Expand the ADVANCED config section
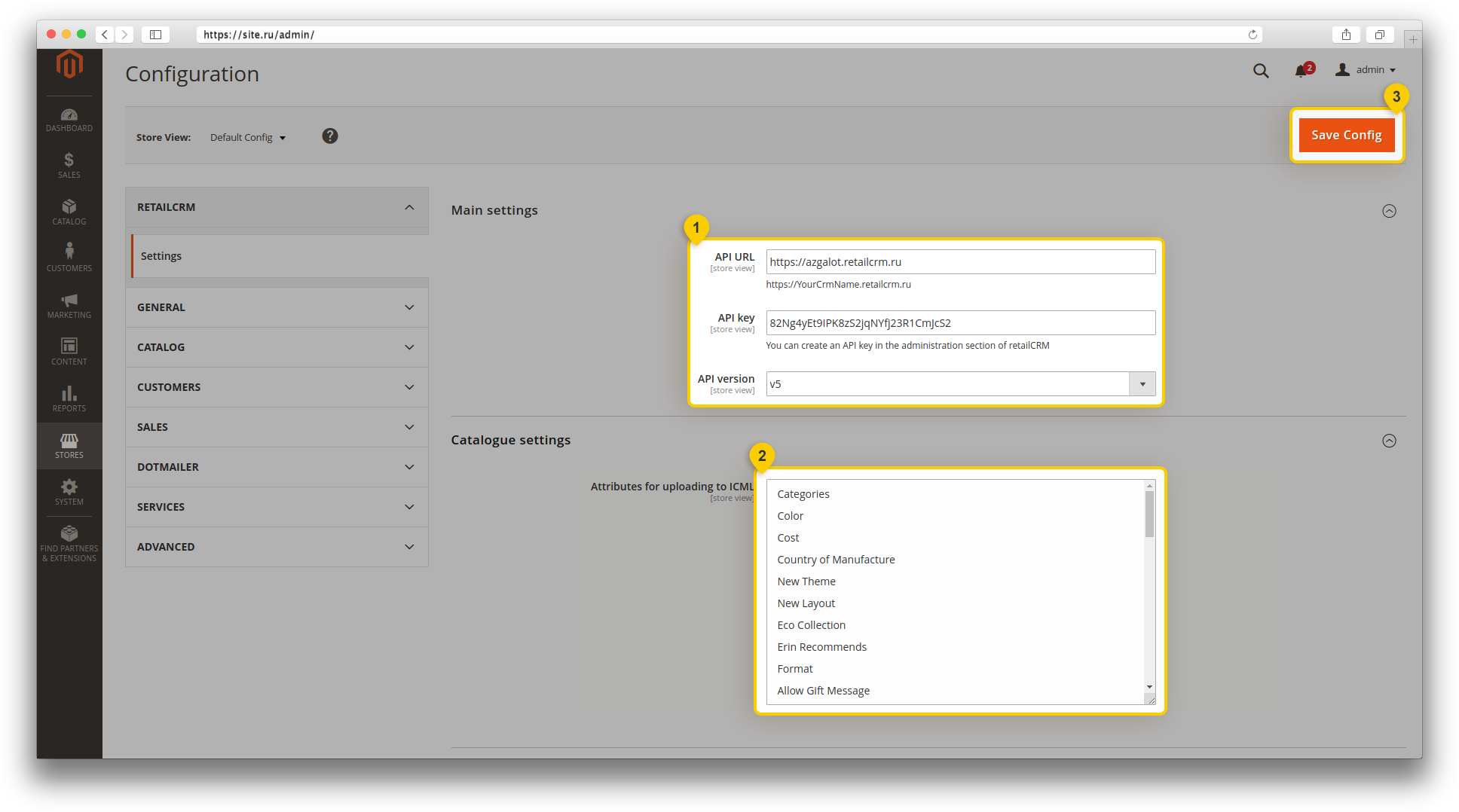The width and height of the screenshot is (1459, 812). (277, 547)
